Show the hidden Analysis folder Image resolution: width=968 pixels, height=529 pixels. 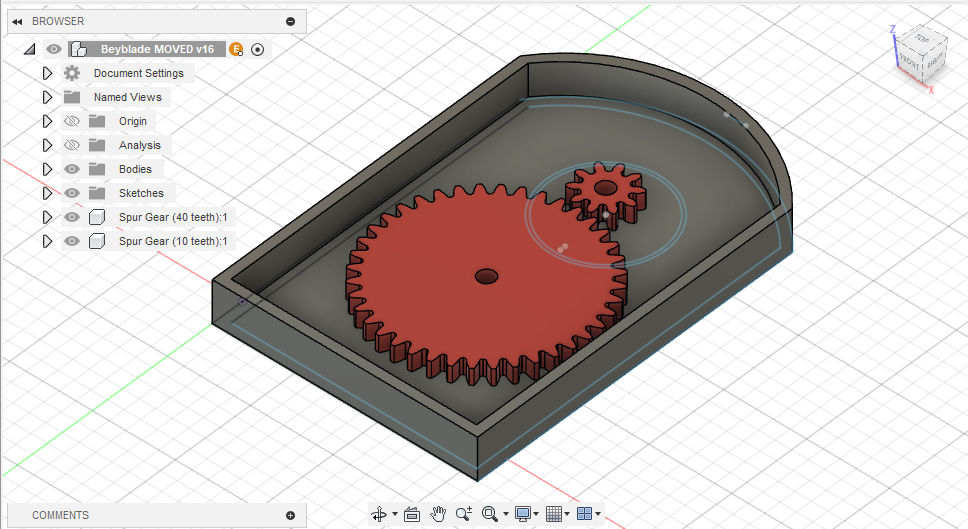[x=72, y=146]
